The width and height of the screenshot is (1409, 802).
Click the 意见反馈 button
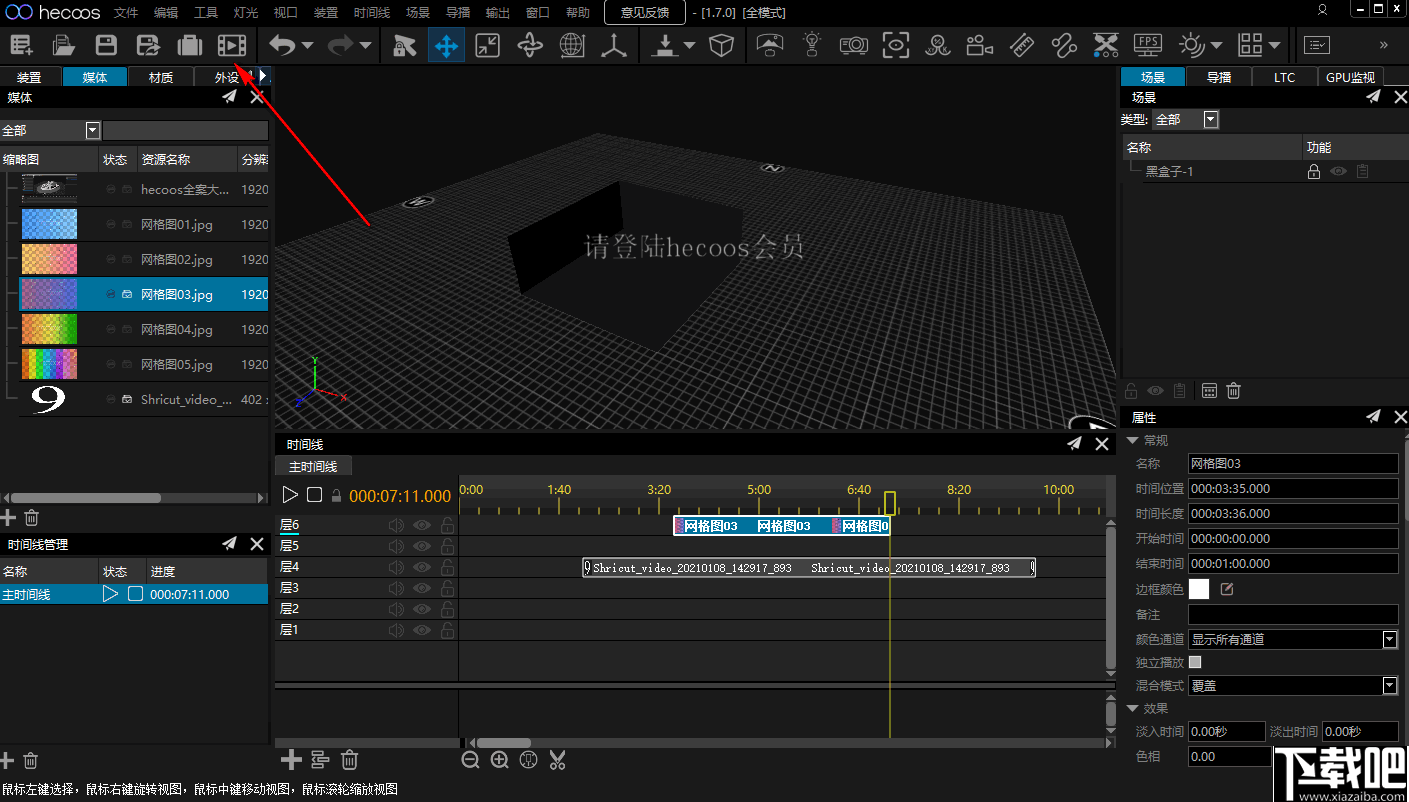pyautogui.click(x=644, y=13)
